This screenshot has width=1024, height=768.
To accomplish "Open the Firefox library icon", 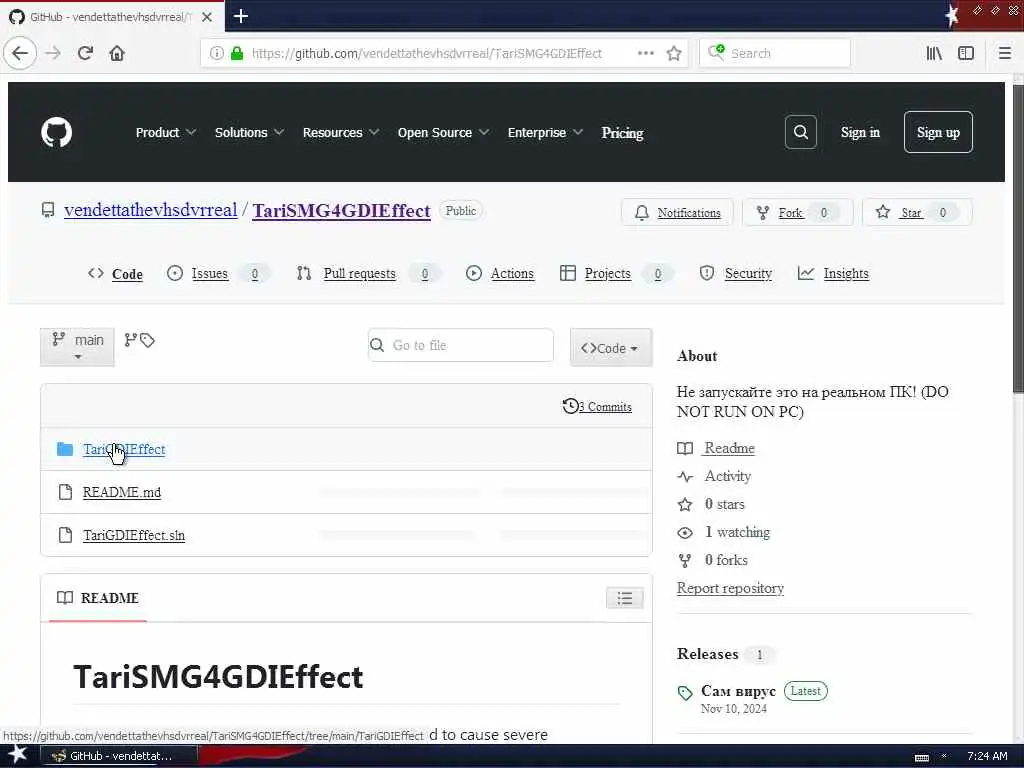I will pos(934,53).
